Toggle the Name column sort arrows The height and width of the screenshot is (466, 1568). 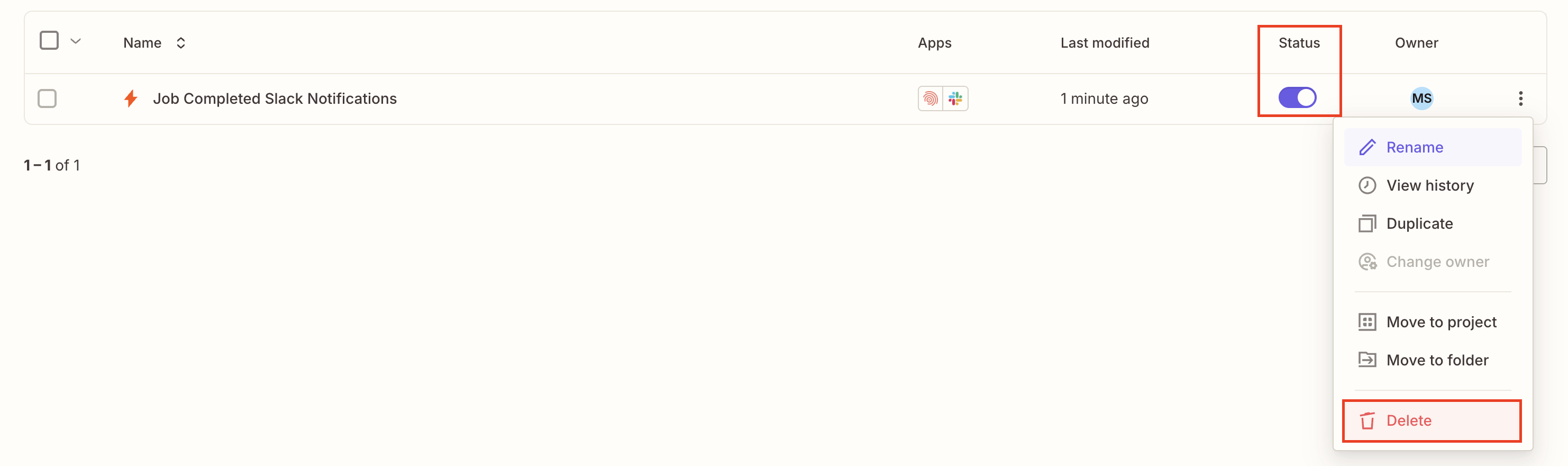(x=180, y=43)
